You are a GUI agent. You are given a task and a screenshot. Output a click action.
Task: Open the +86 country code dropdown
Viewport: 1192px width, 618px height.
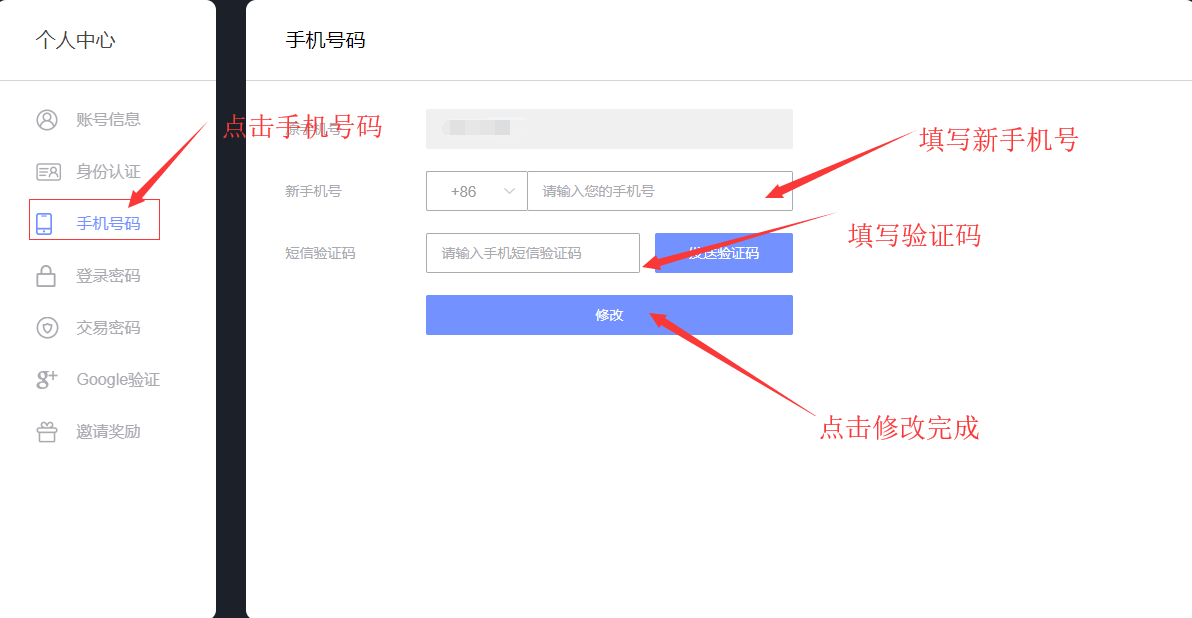[x=477, y=191]
